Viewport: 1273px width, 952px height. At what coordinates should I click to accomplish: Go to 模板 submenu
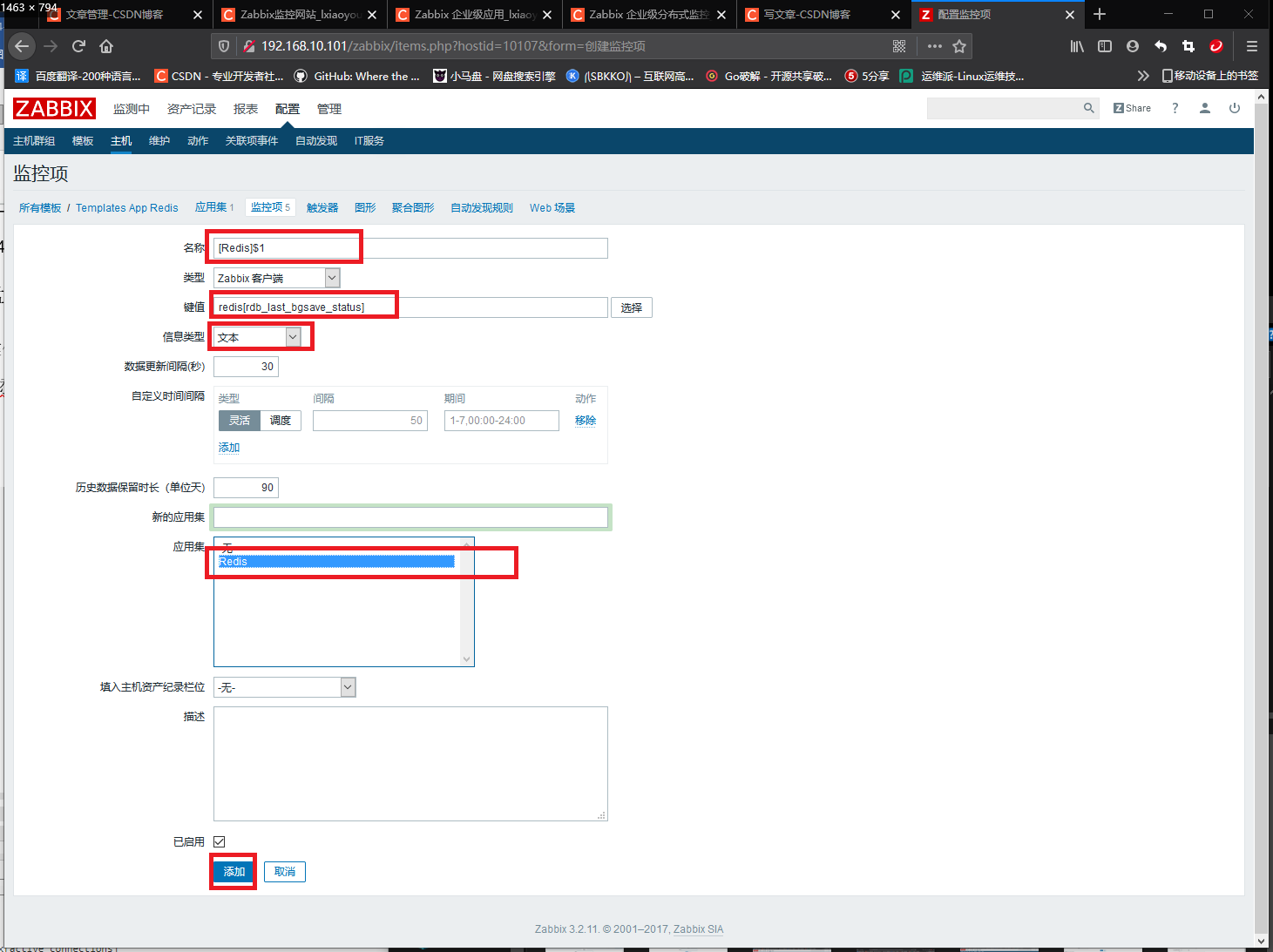coord(83,141)
